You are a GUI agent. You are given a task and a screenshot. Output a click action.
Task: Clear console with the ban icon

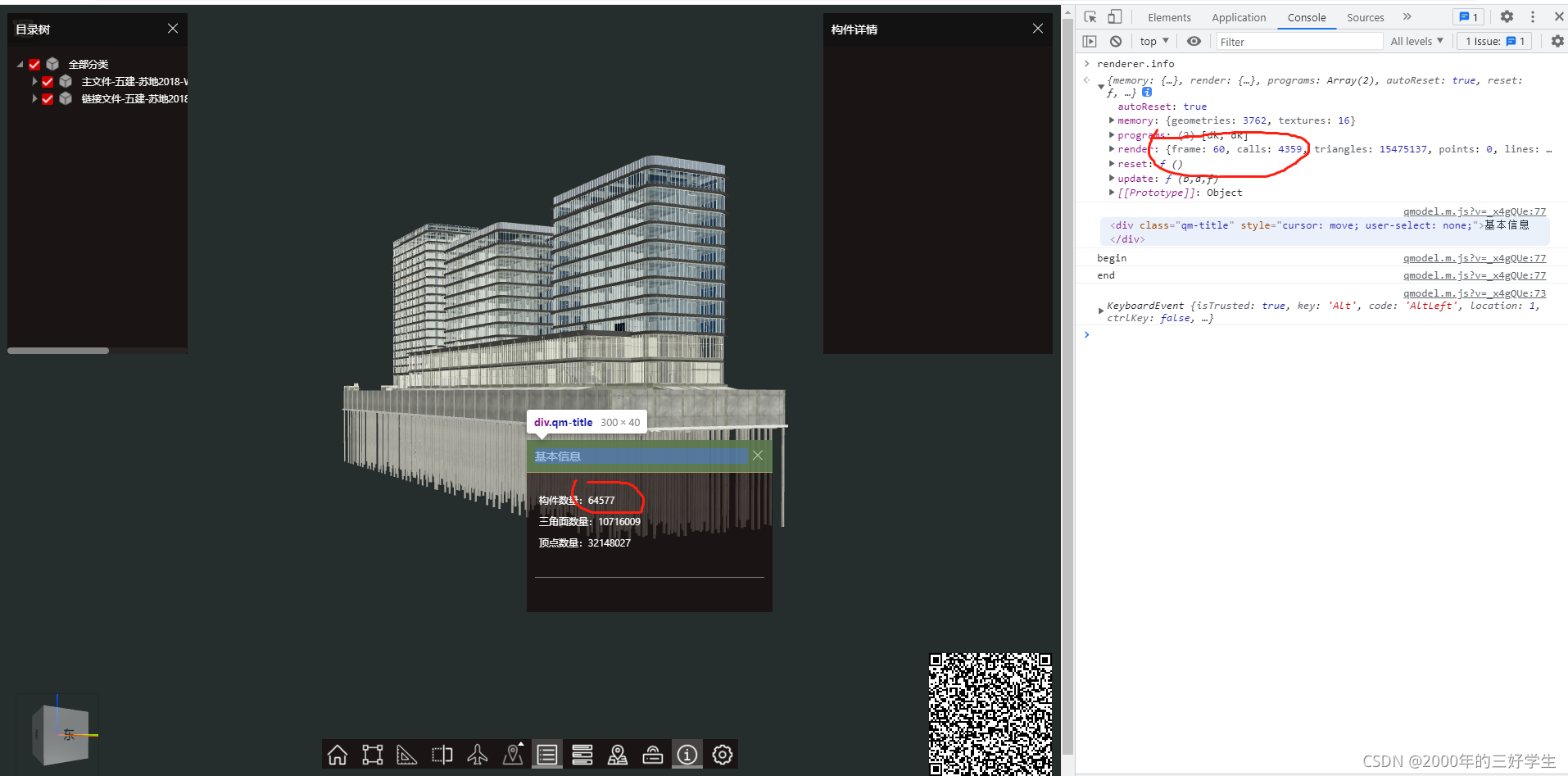click(1116, 41)
